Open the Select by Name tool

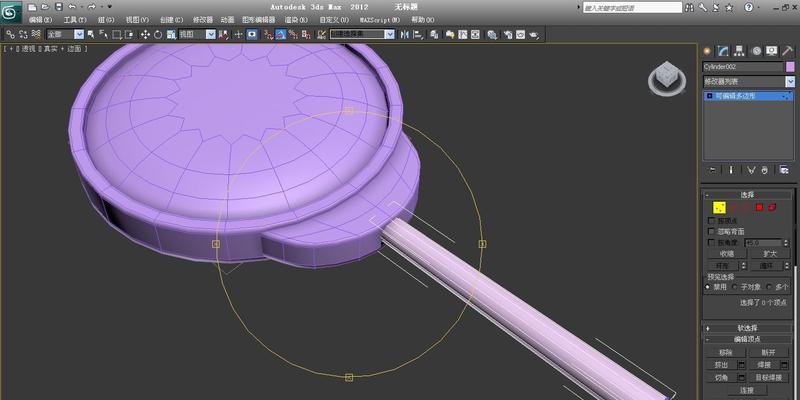104,34
